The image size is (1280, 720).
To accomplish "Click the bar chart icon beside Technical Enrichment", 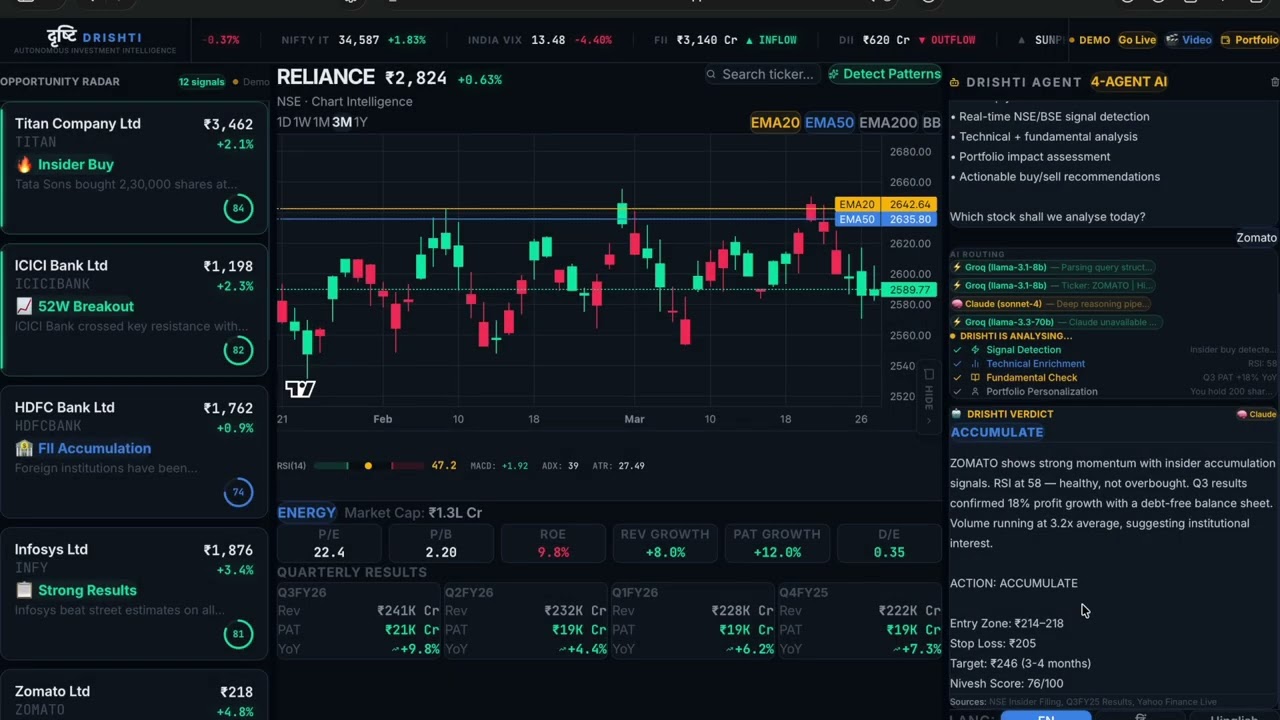I will tap(975, 364).
